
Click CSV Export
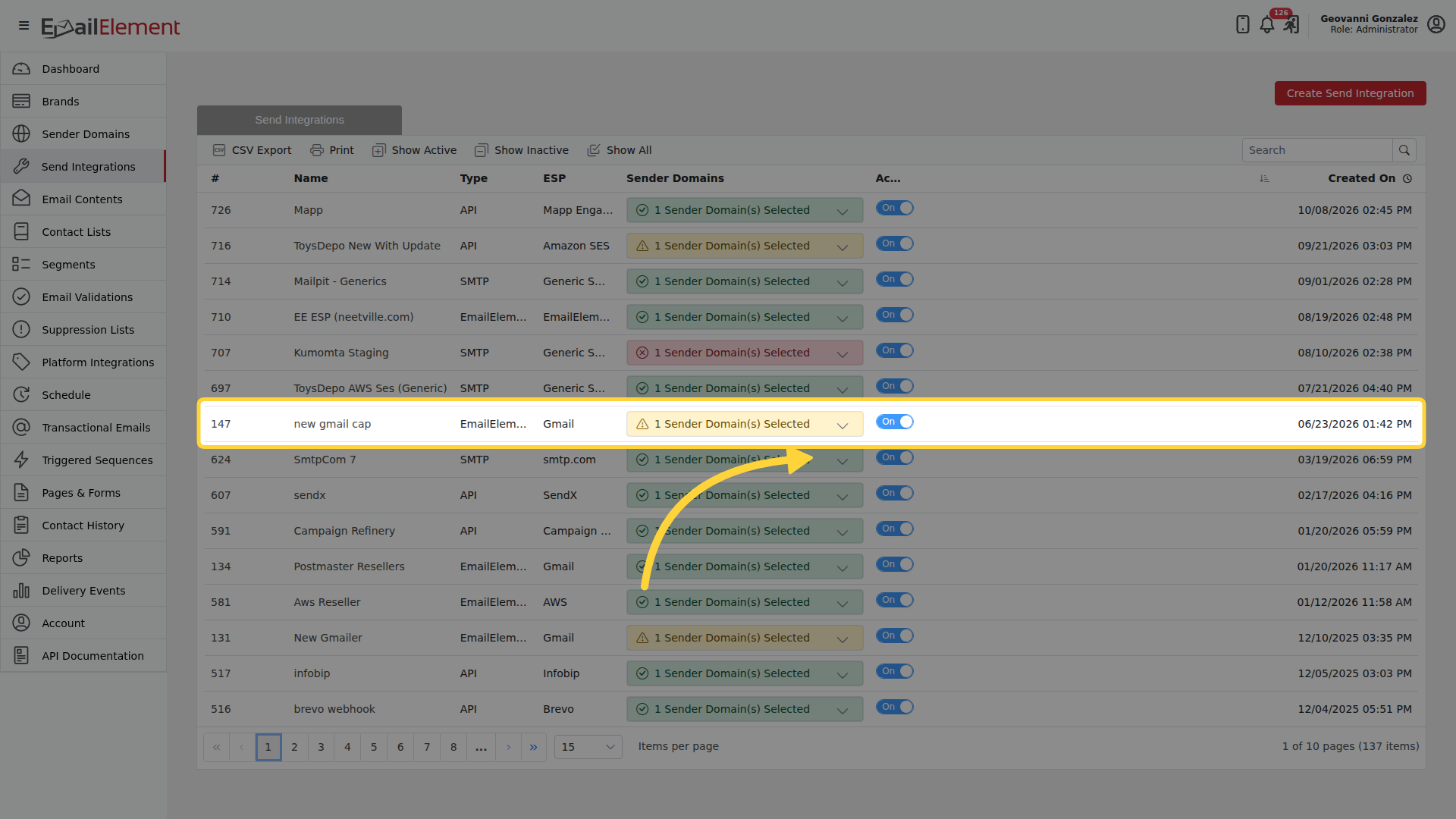point(252,150)
